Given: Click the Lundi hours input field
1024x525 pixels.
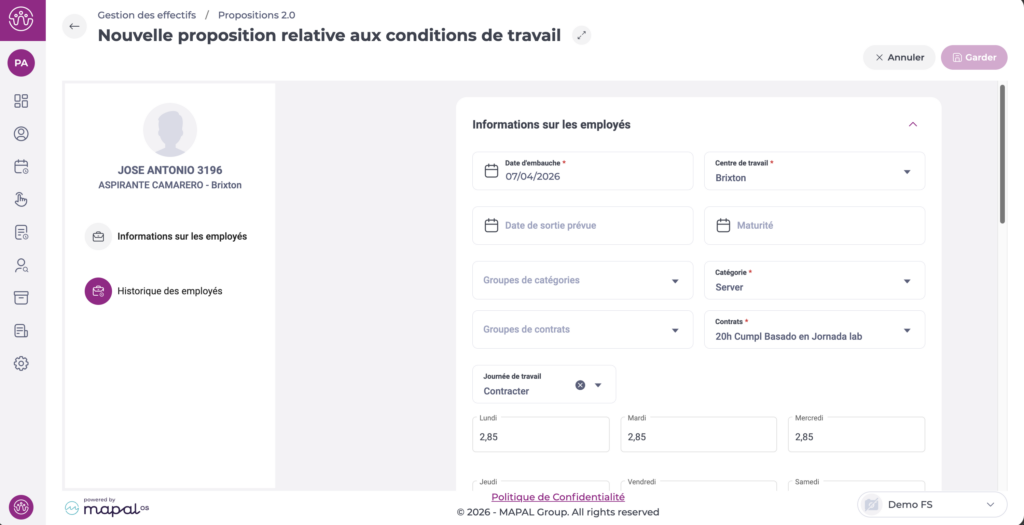Looking at the screenshot, I should (541, 436).
